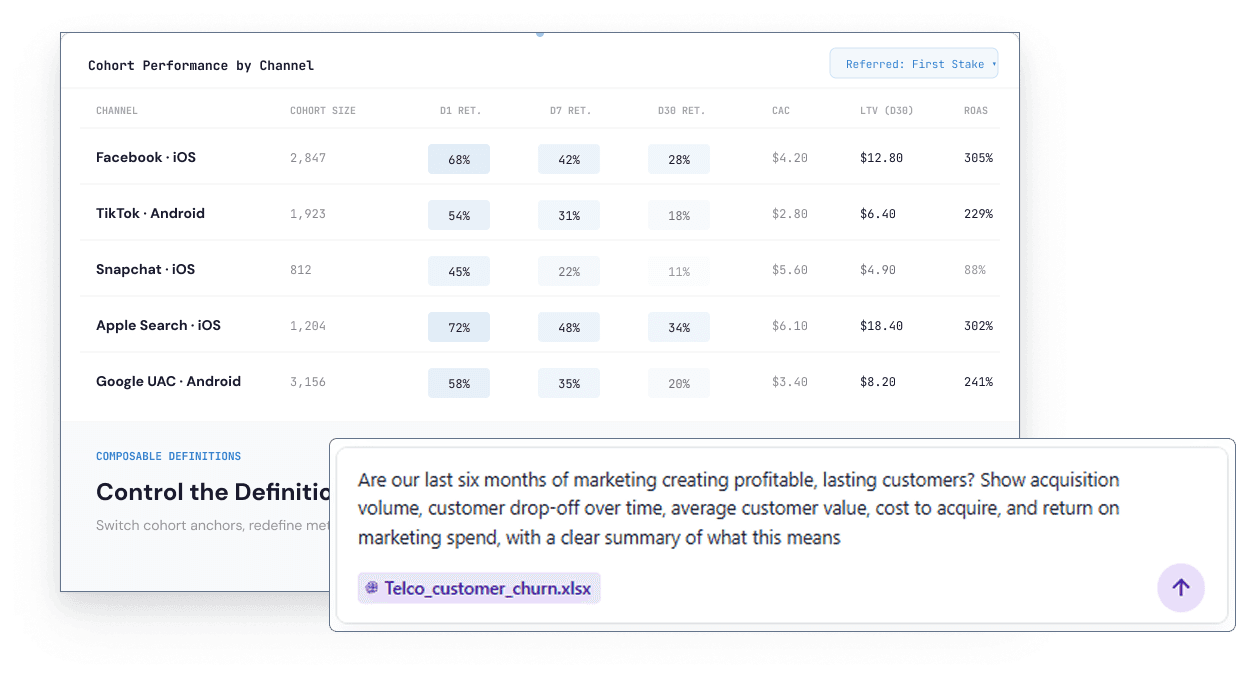
Task: Click the 31% D7 retention cell
Action: click(x=569, y=215)
